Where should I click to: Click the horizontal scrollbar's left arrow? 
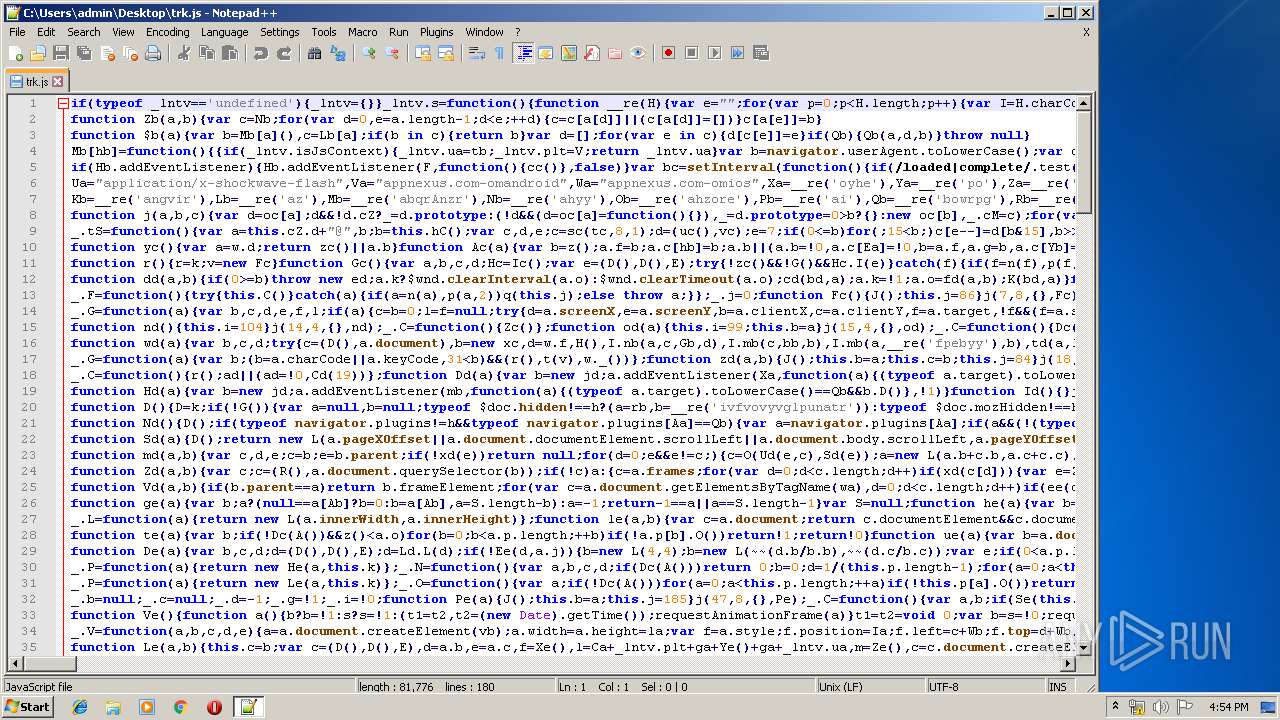click(x=15, y=664)
